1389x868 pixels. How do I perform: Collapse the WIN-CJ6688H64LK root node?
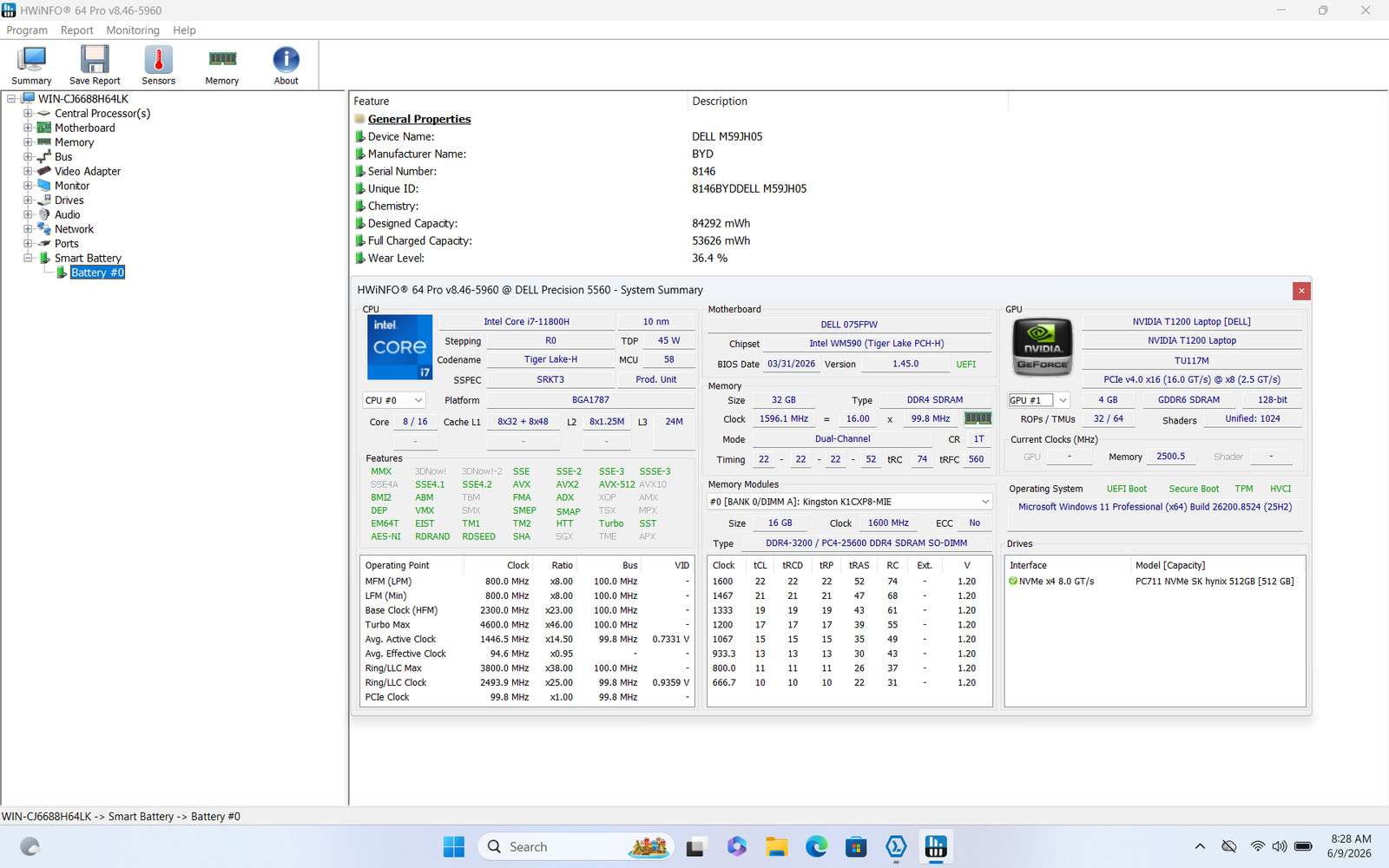[11, 99]
